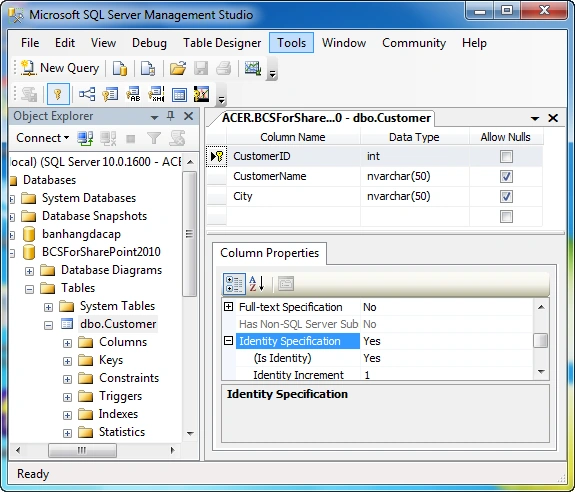Open Manage Indexes and Keys icon

110,94
